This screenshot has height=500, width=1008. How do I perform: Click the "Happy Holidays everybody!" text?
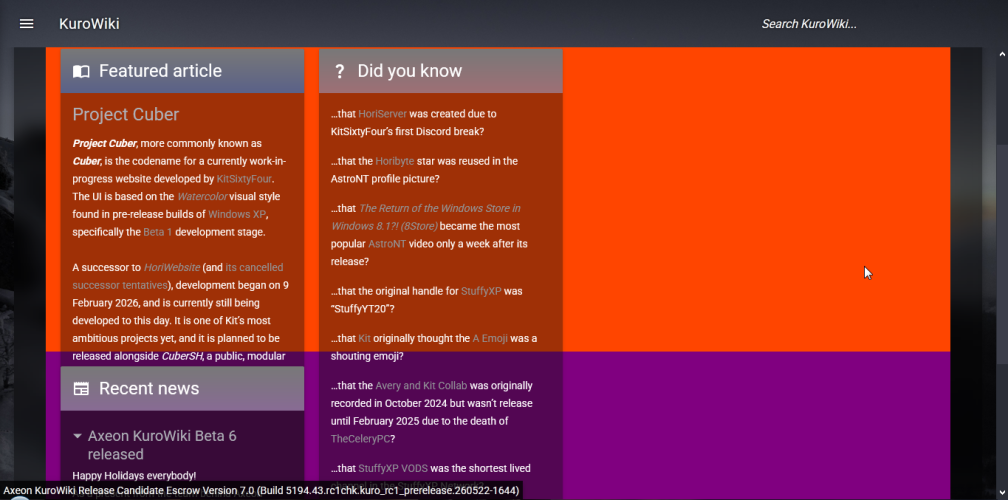tap(134, 476)
